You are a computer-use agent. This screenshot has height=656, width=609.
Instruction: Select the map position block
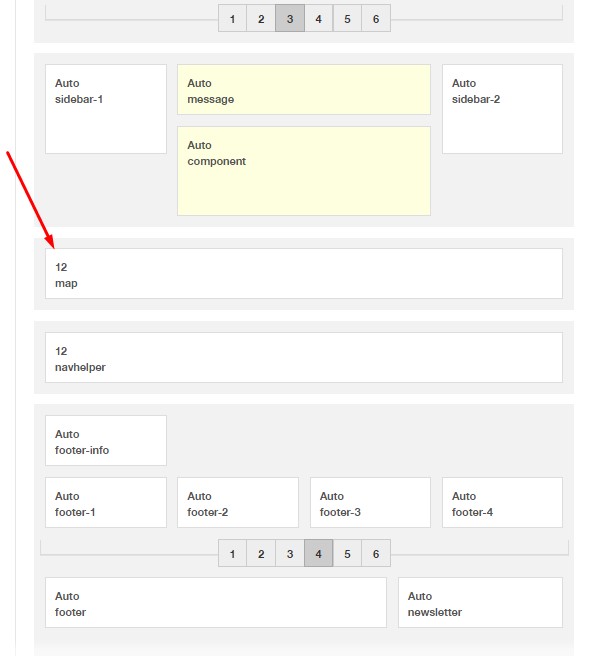click(x=304, y=274)
